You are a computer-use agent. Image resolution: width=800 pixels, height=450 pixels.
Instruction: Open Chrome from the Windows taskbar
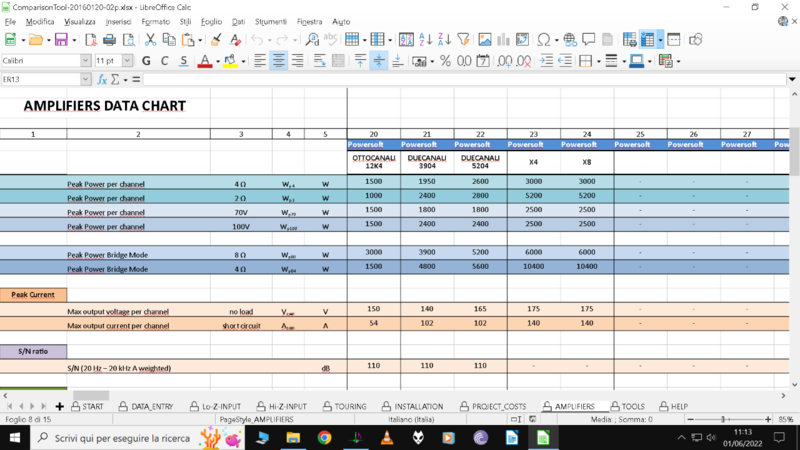[x=324, y=438]
